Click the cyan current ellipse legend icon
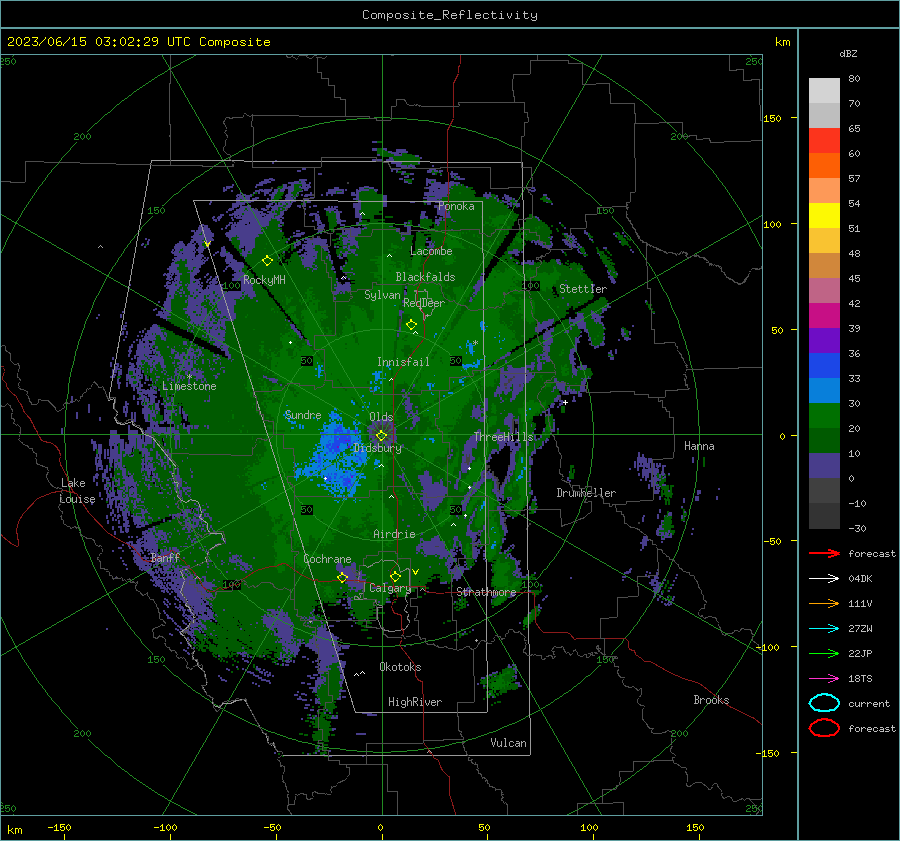 pyautogui.click(x=824, y=703)
